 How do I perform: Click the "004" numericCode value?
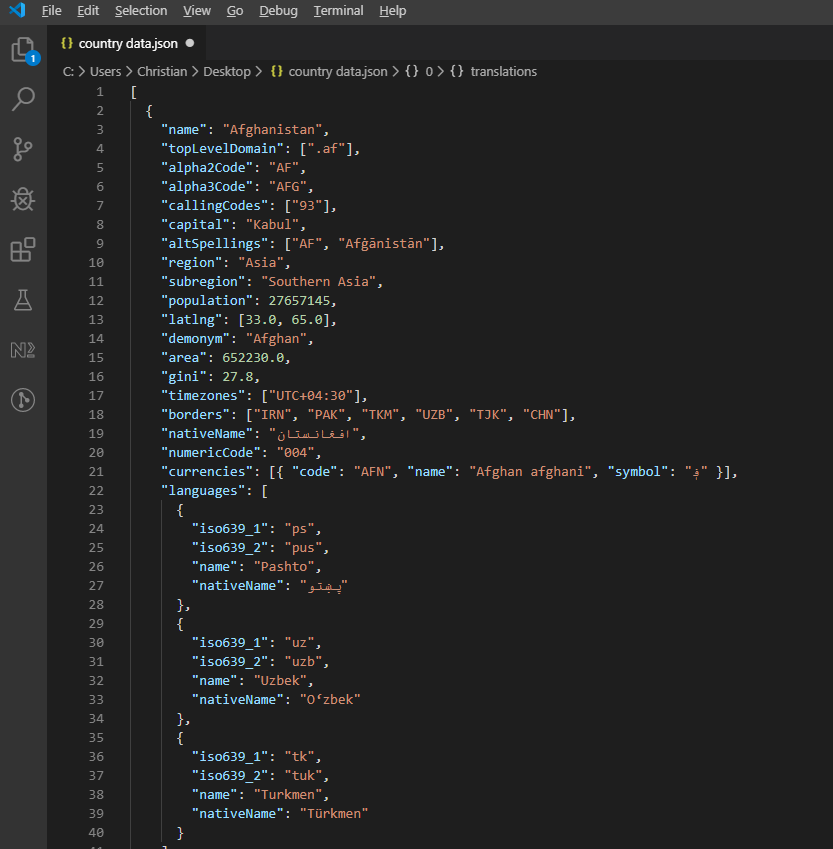[295, 453]
